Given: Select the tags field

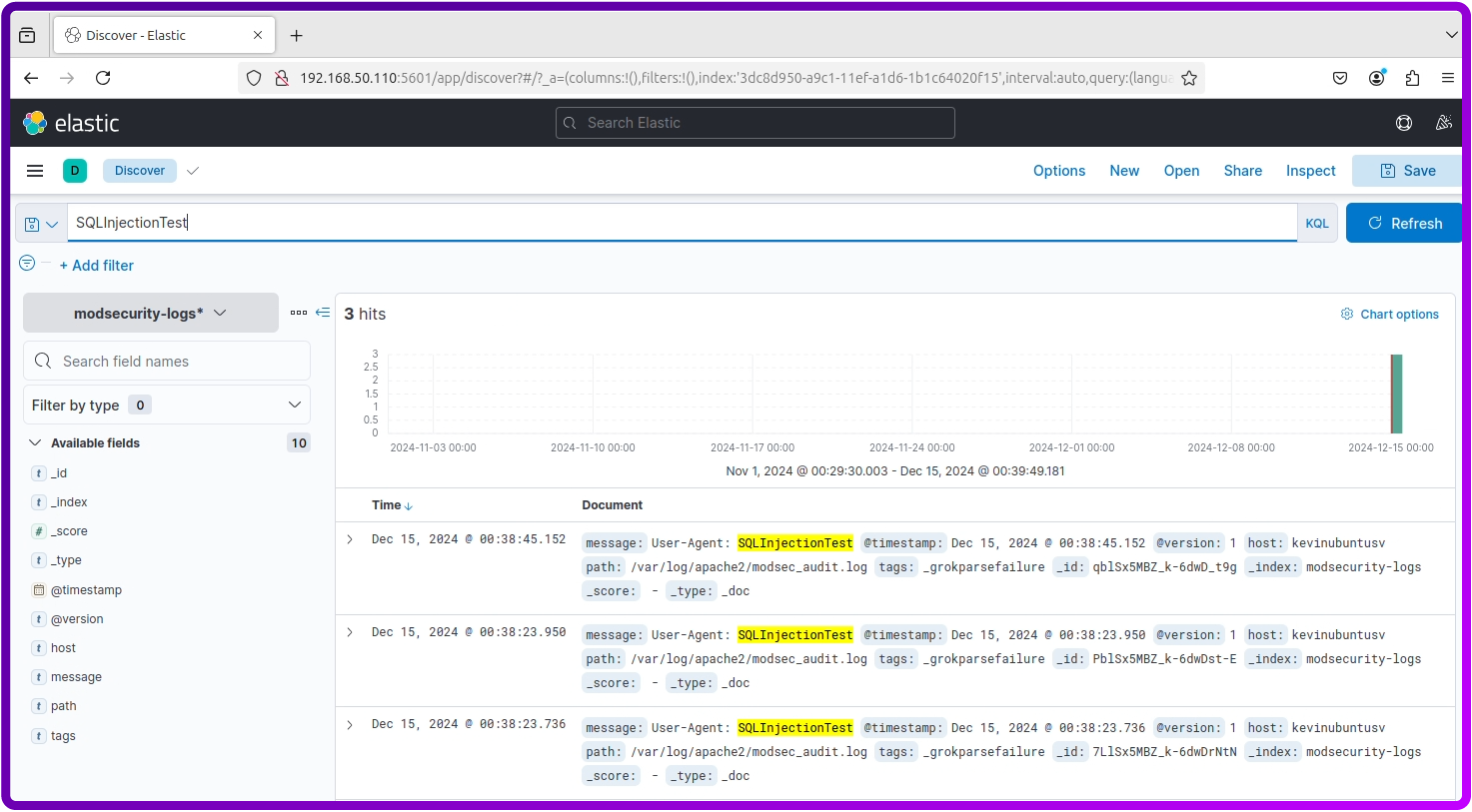Looking at the screenshot, I should click(63, 736).
